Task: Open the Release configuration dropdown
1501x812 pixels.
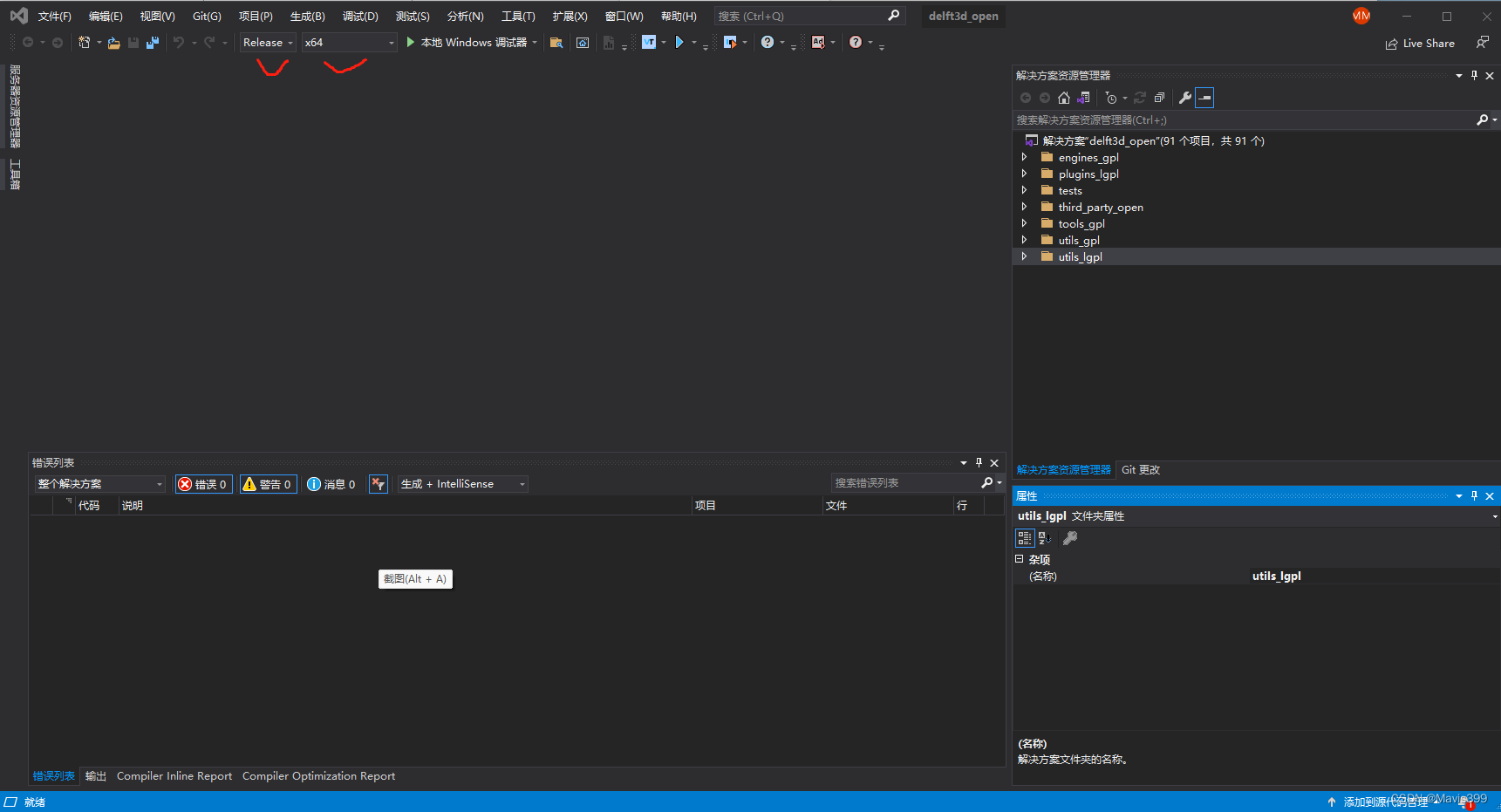Action: click(x=269, y=43)
